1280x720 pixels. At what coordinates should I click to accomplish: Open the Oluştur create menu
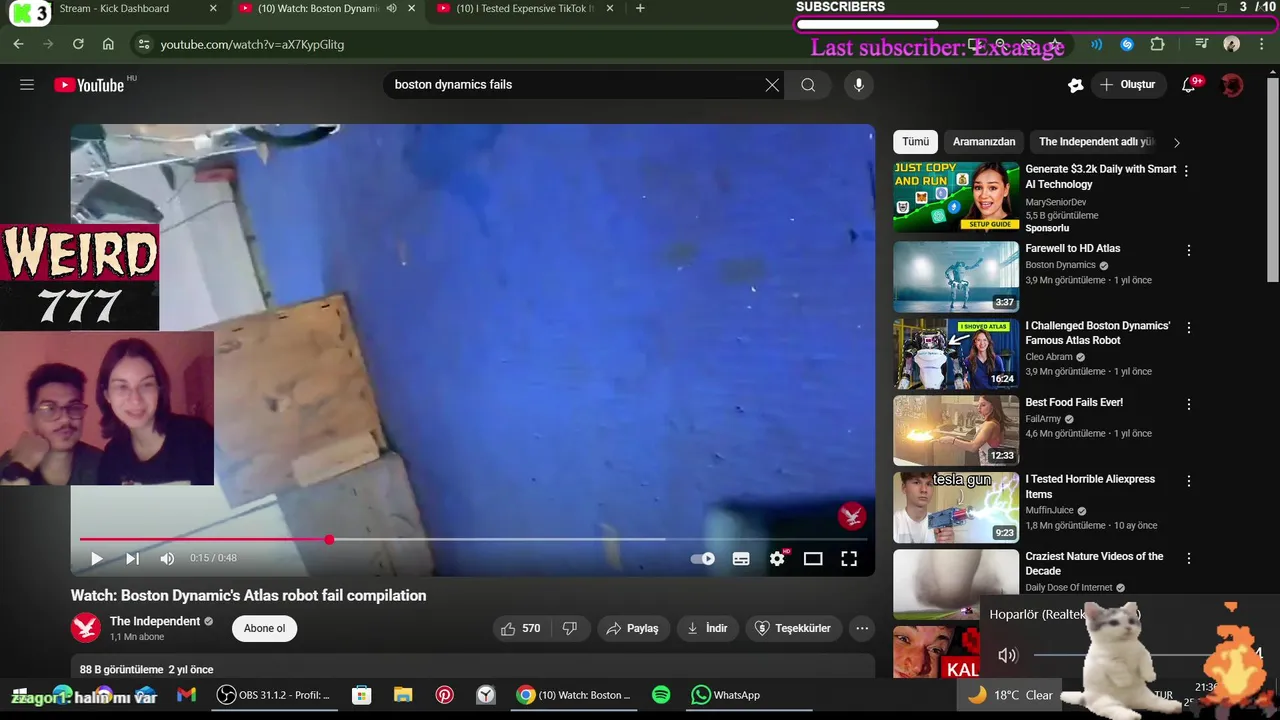[x=1129, y=85]
